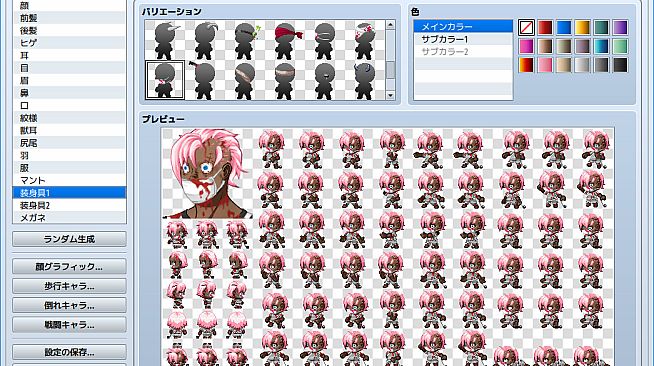The width and height of the screenshot is (654, 366).
Task: Choose 目 in the parts list
Action: click(69, 68)
